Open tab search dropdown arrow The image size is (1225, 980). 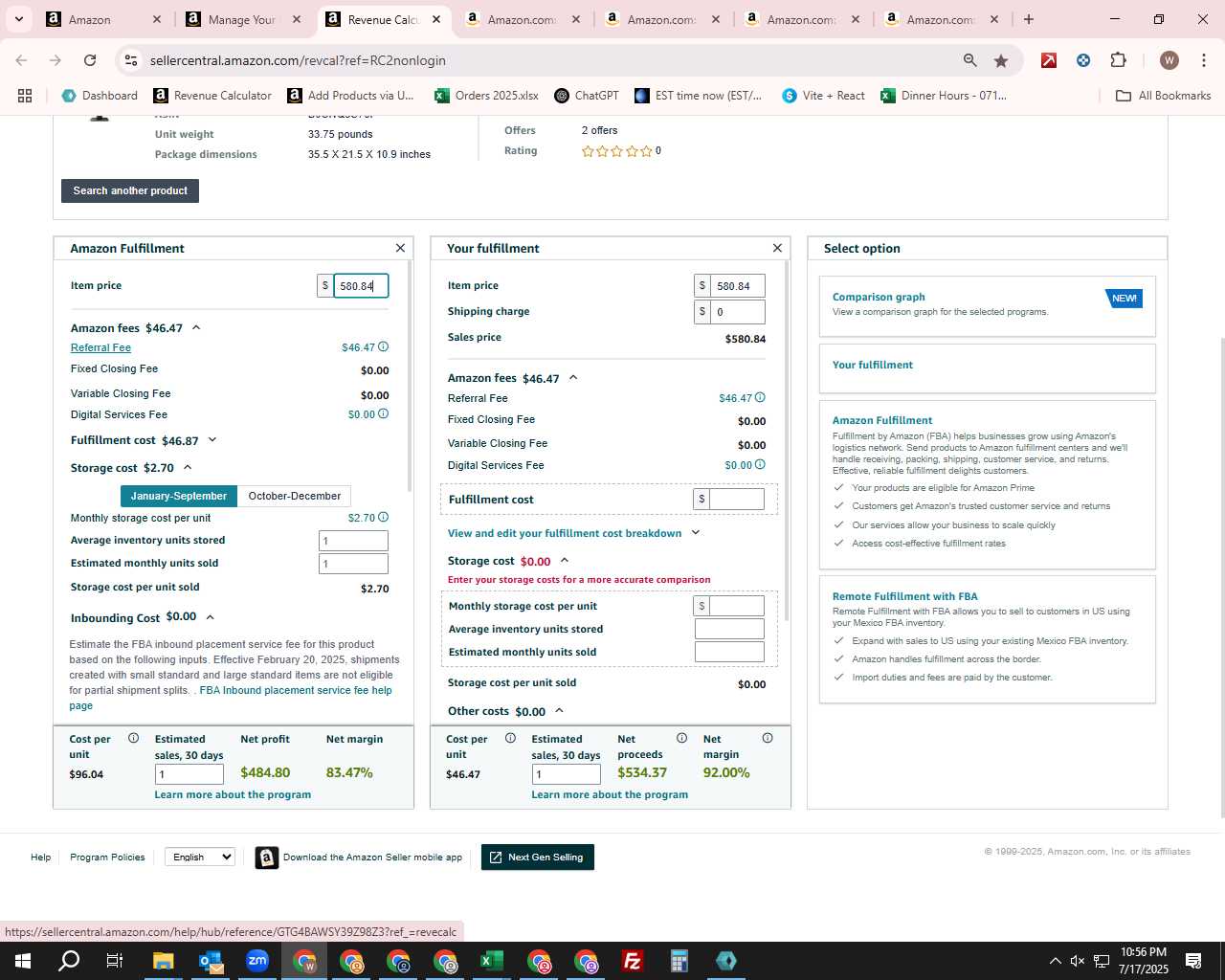pyautogui.click(x=18, y=19)
